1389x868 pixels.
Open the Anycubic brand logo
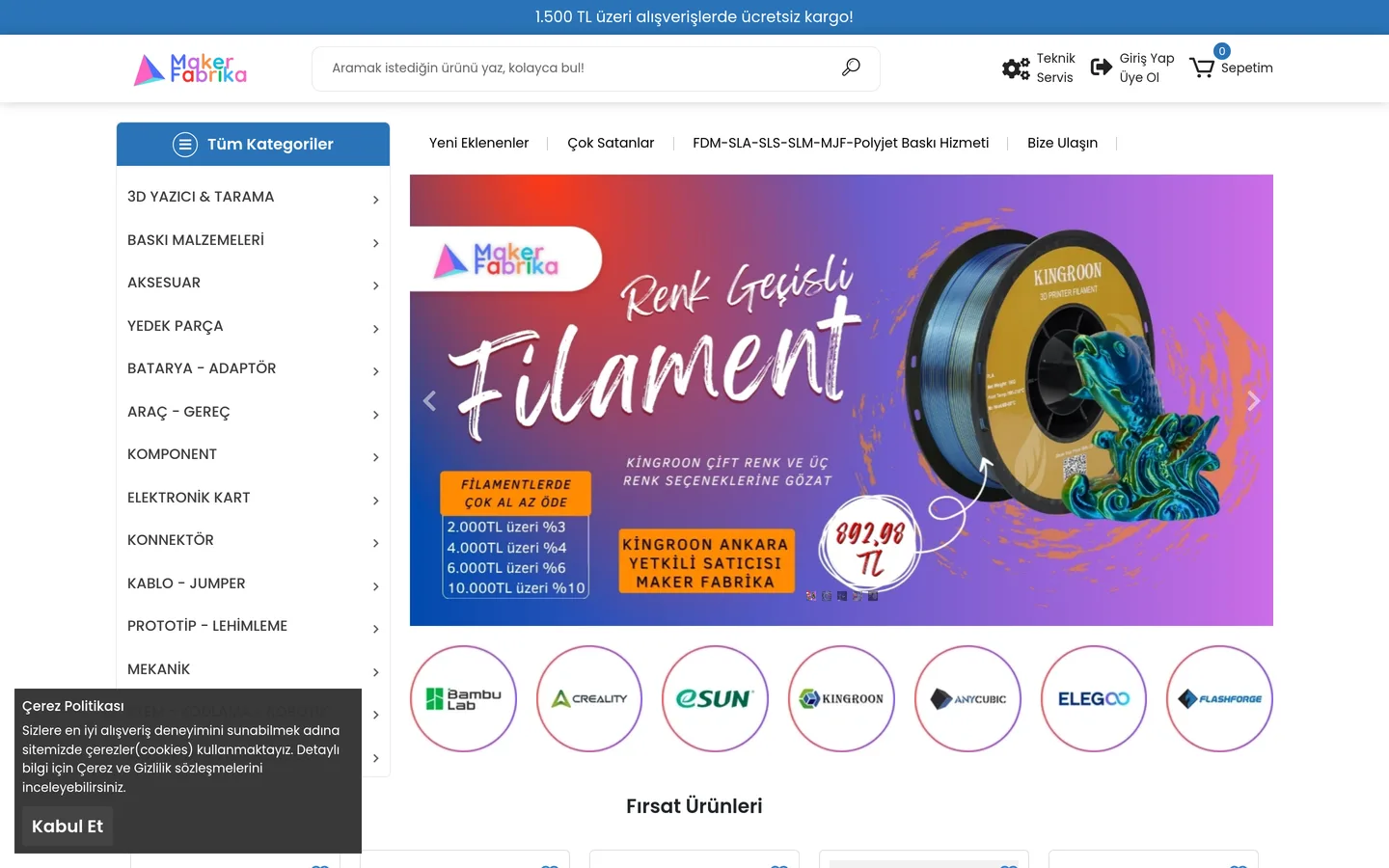[x=967, y=698]
